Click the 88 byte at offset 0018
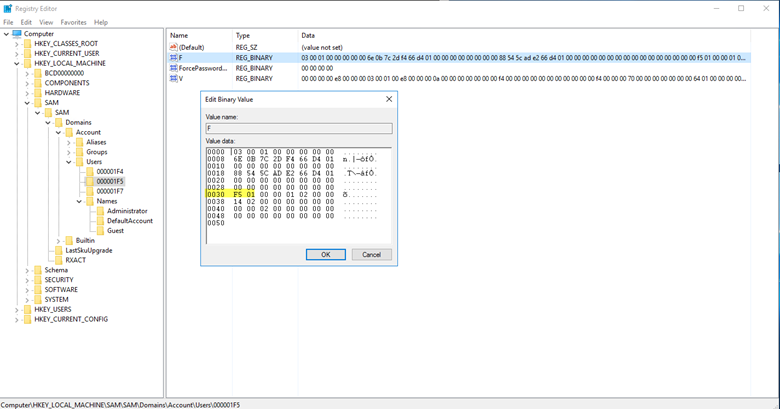The height and width of the screenshot is (409, 780). [238, 173]
